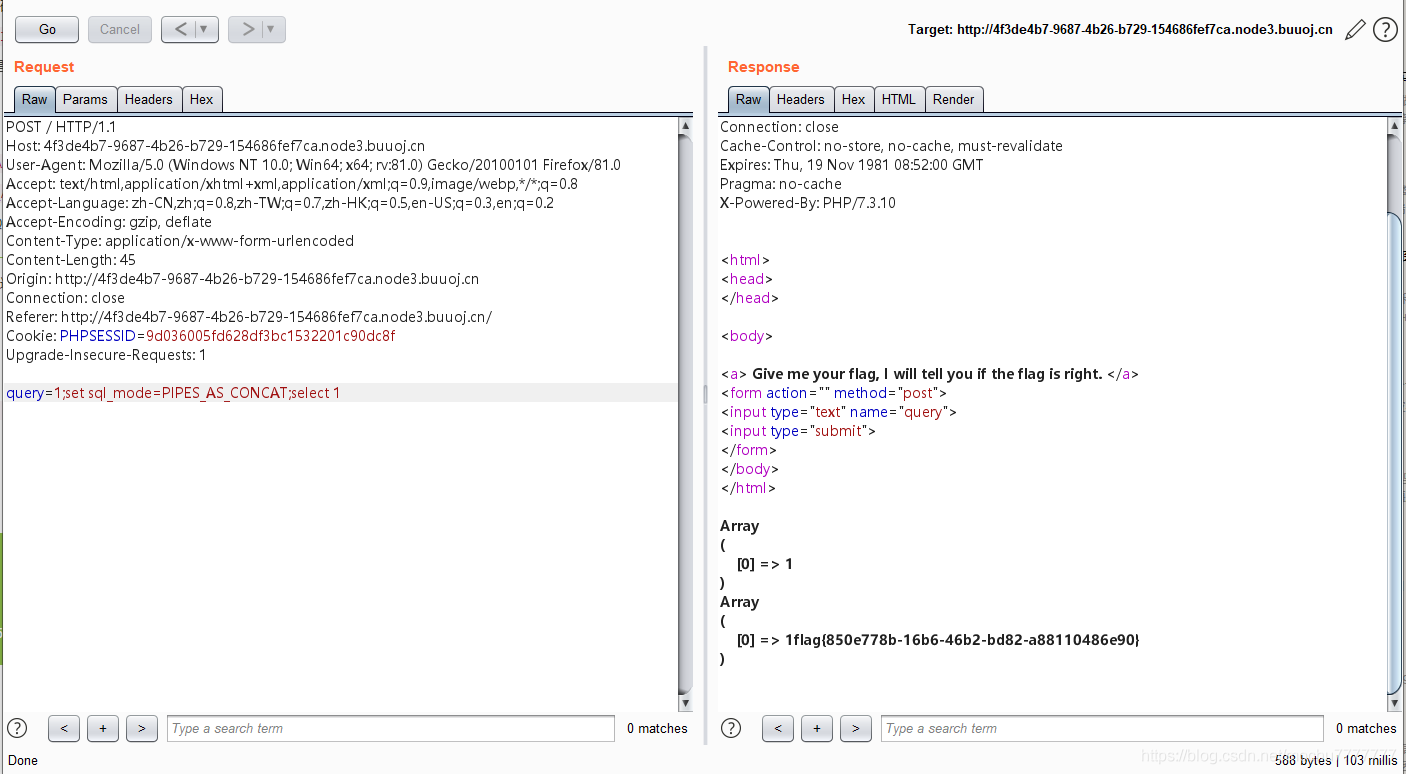Click the POST / HTTP/1.1 request line

(x=61, y=127)
